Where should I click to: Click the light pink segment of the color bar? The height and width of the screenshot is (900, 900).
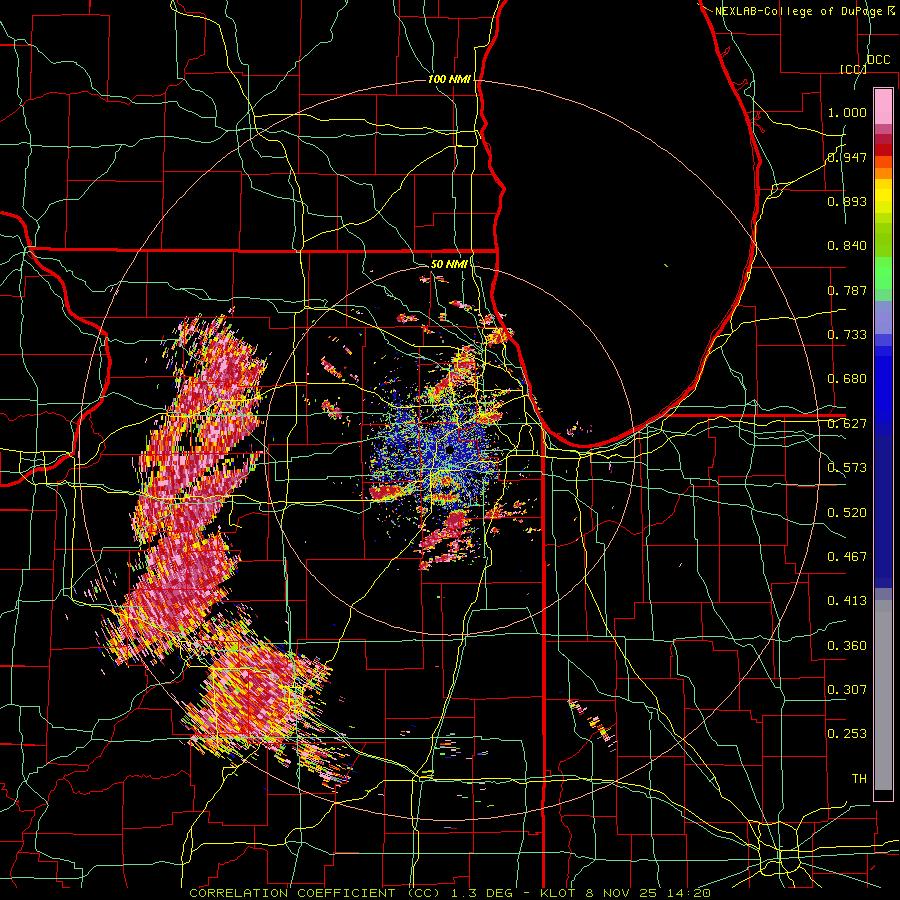883,106
